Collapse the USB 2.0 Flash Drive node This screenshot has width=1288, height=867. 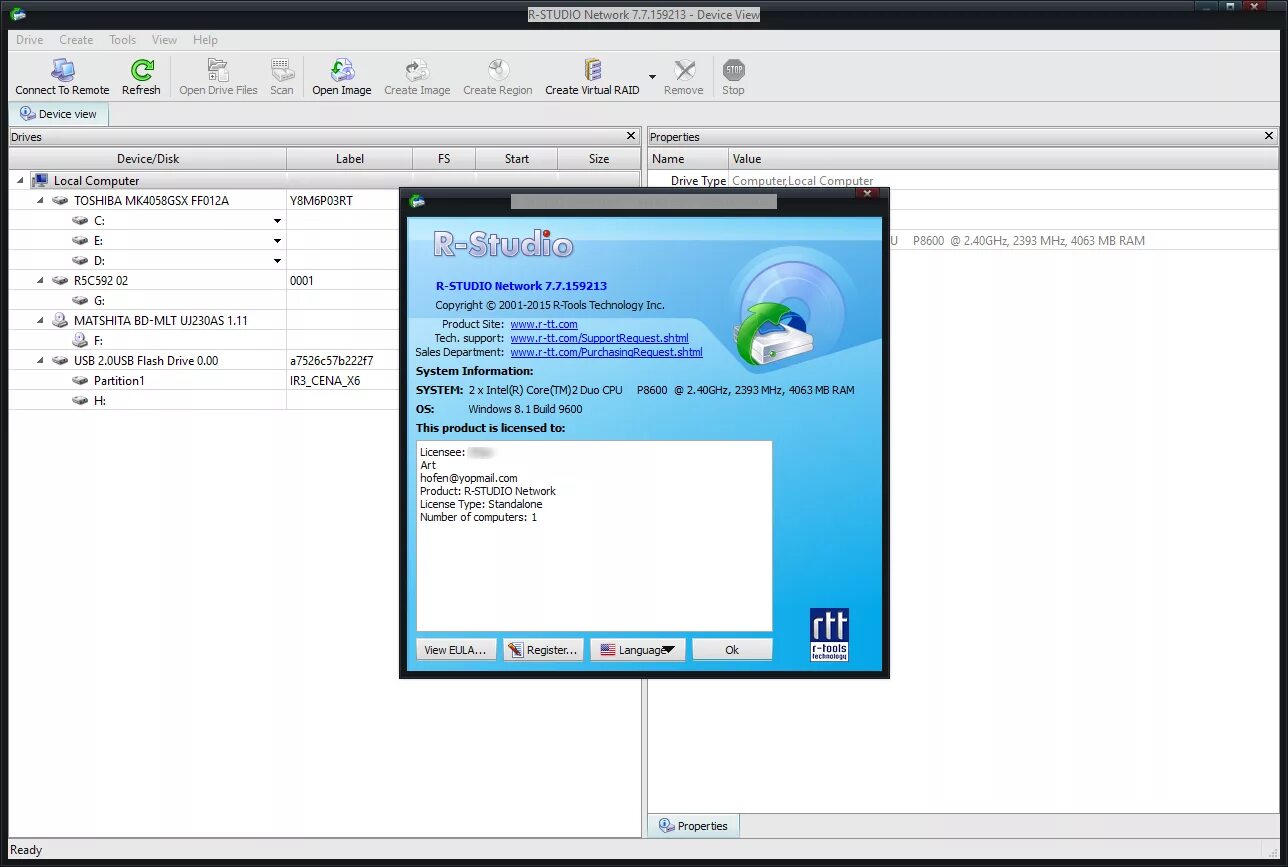[x=41, y=361]
